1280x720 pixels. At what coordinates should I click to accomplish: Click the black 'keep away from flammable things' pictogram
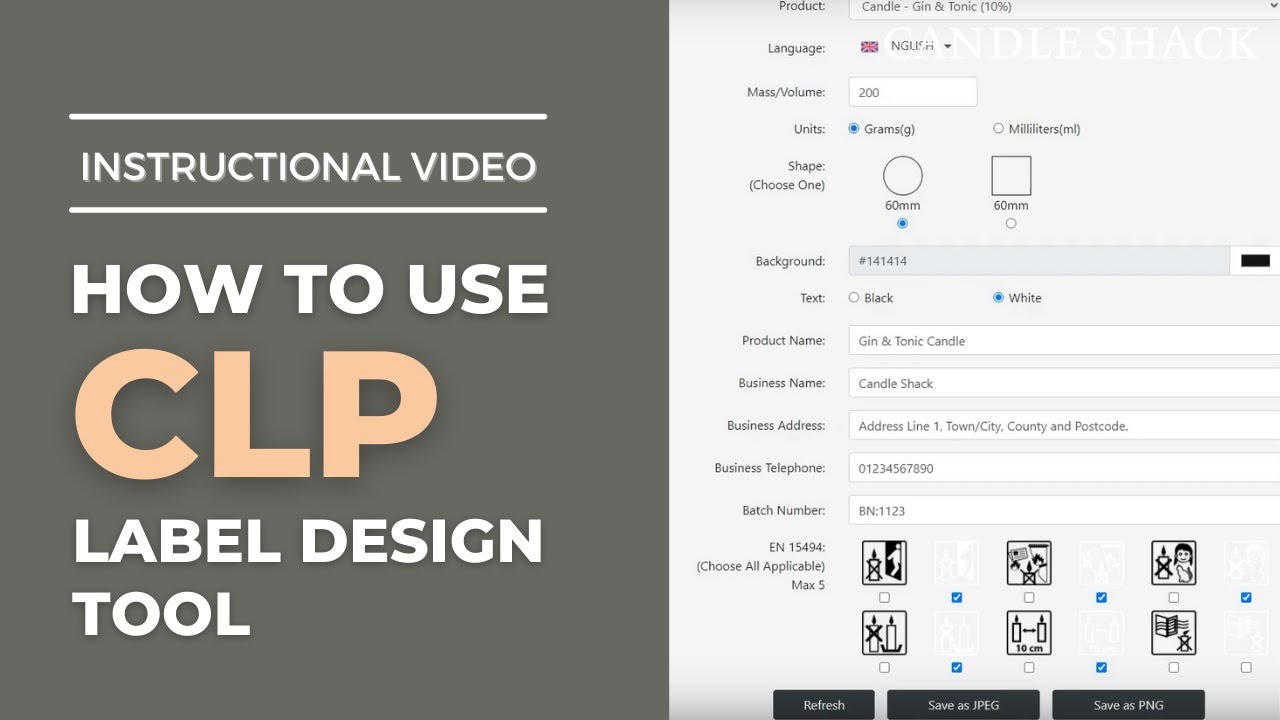[x=1029, y=563]
